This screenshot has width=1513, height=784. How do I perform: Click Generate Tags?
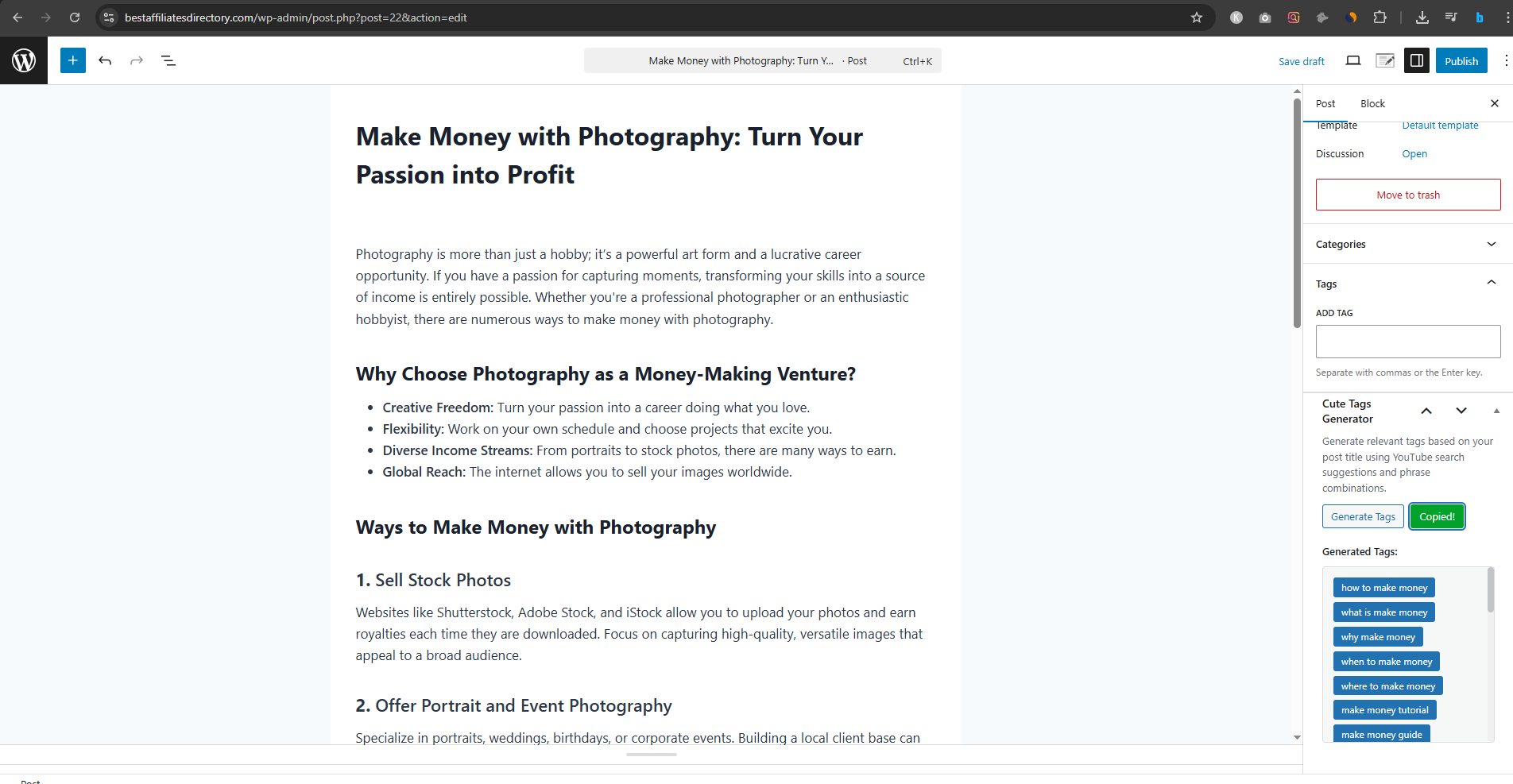point(1362,516)
